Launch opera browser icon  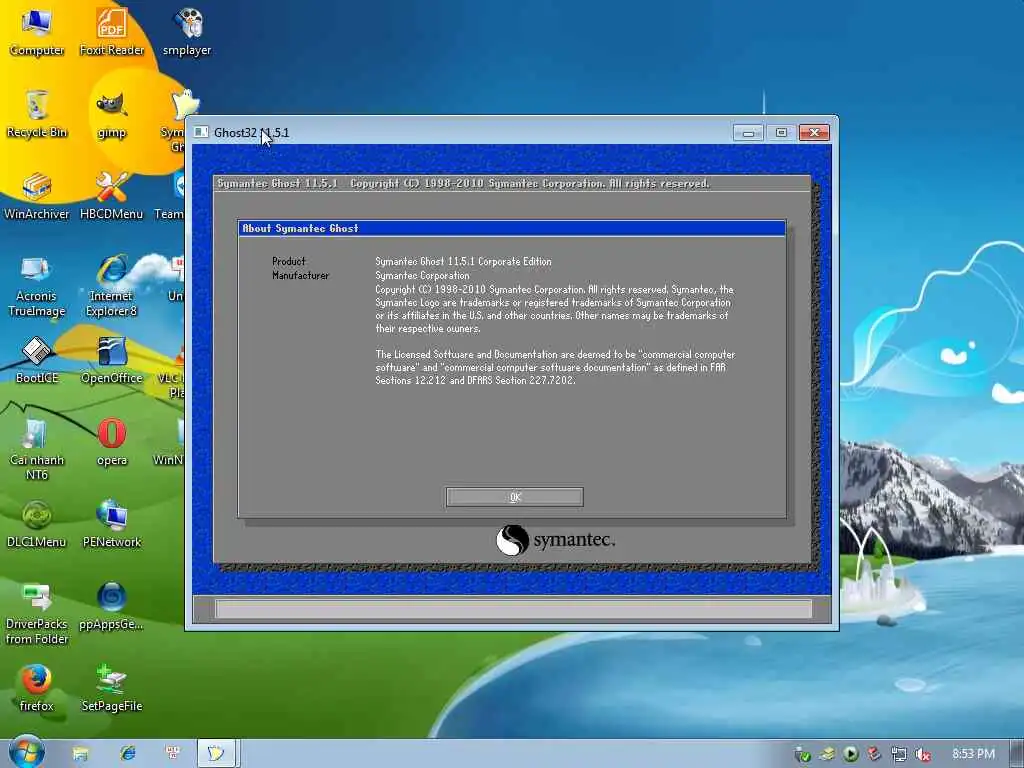112,443
